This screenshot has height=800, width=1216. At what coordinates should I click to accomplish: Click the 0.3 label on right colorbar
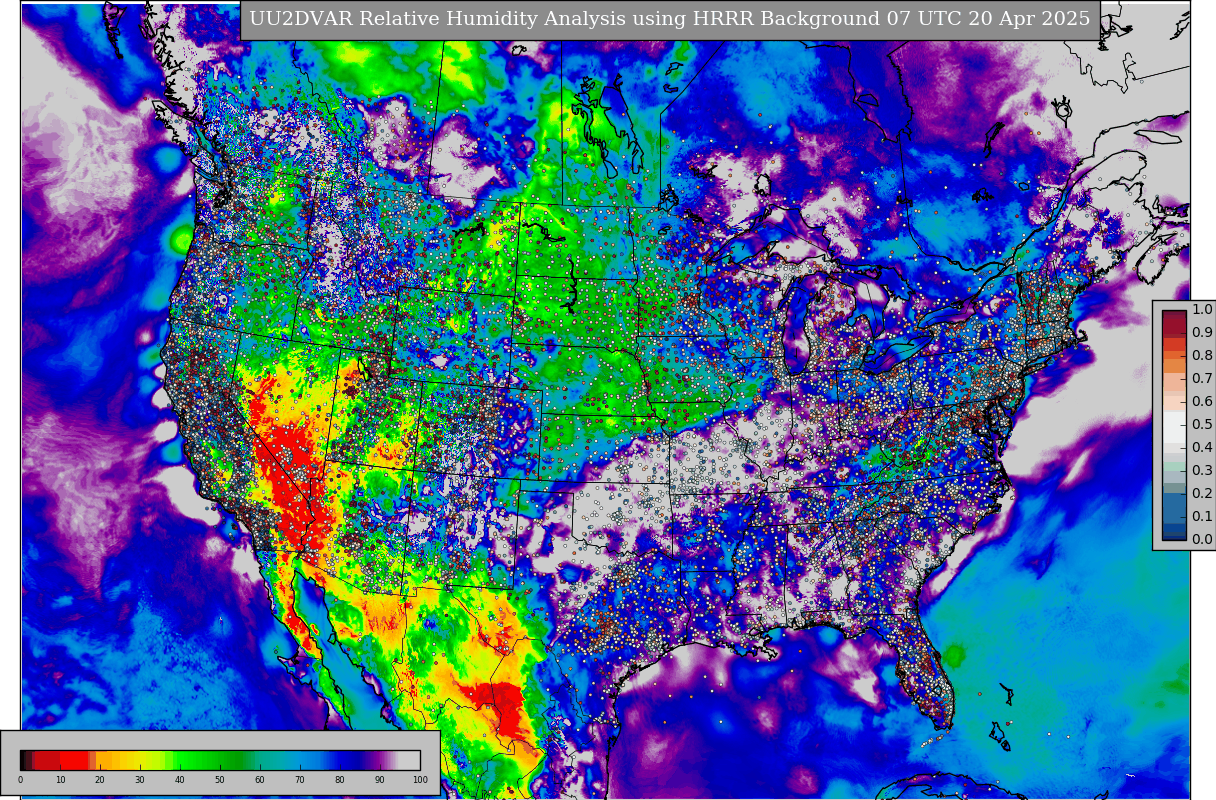point(1202,470)
